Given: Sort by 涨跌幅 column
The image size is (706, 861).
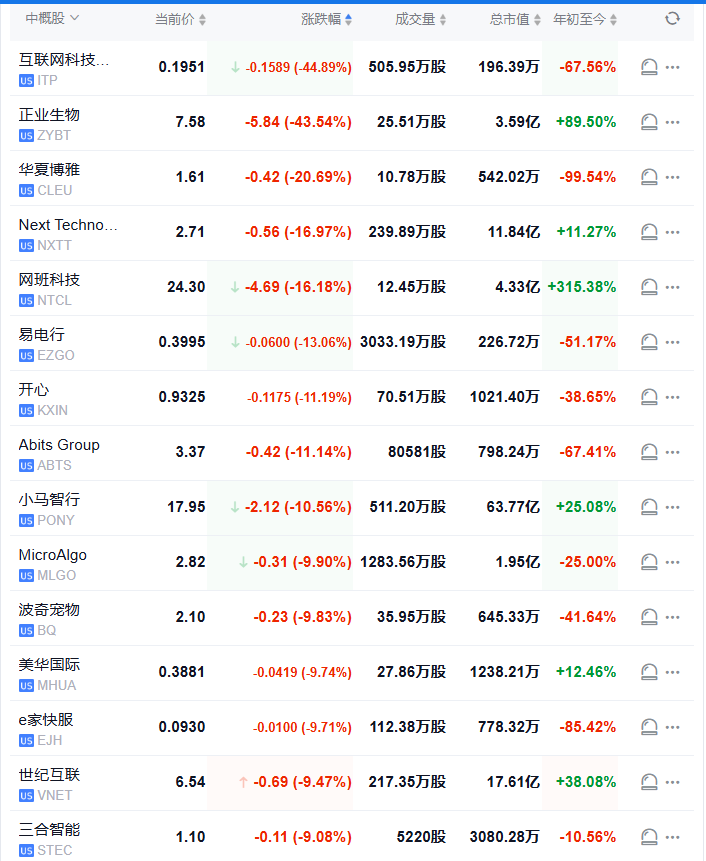Looking at the screenshot, I should 327,20.
